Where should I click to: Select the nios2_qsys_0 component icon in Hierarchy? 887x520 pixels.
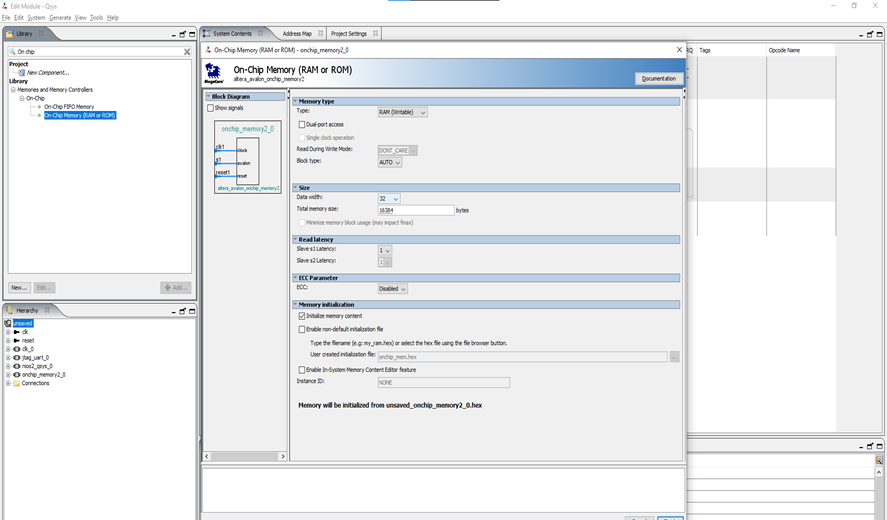tap(17, 366)
